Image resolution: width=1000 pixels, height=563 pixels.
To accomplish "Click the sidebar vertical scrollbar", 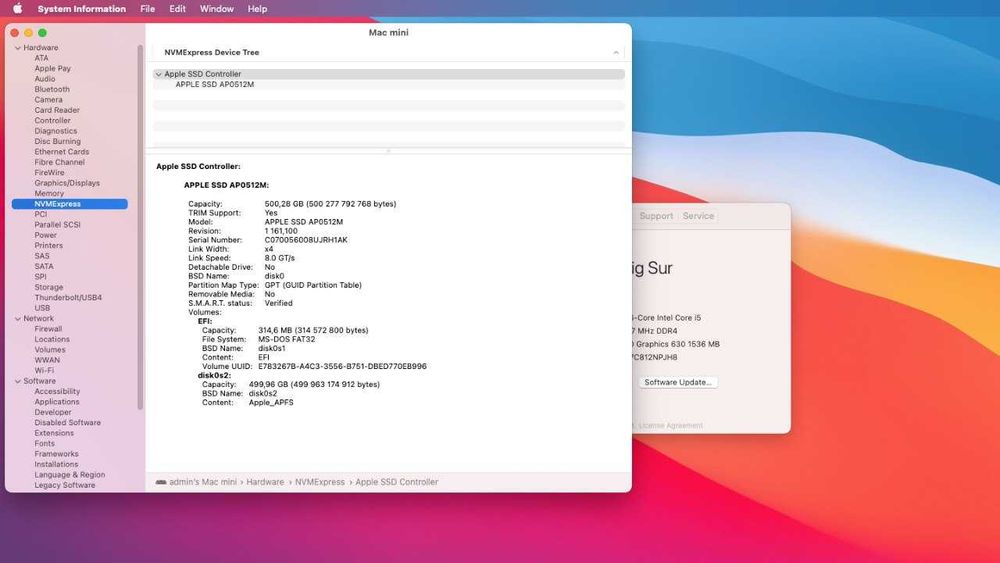I will [140, 226].
